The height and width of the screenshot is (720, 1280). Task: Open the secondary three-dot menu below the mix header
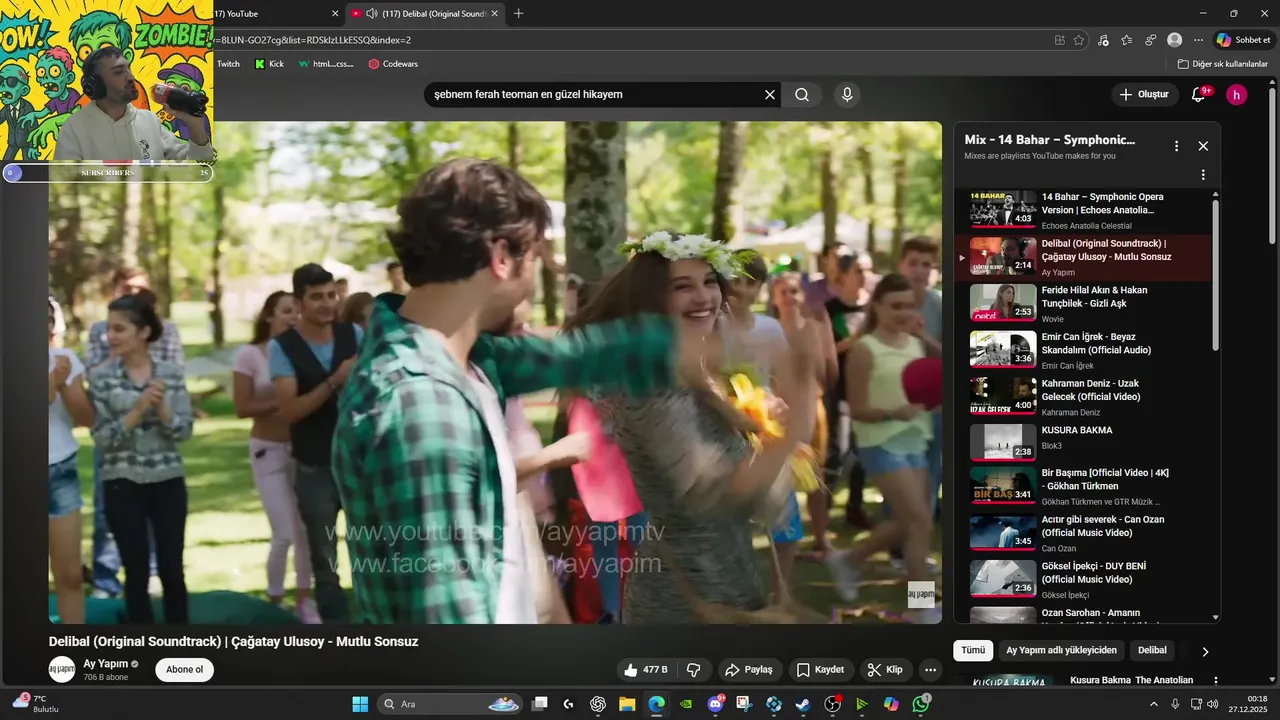pos(1203,174)
